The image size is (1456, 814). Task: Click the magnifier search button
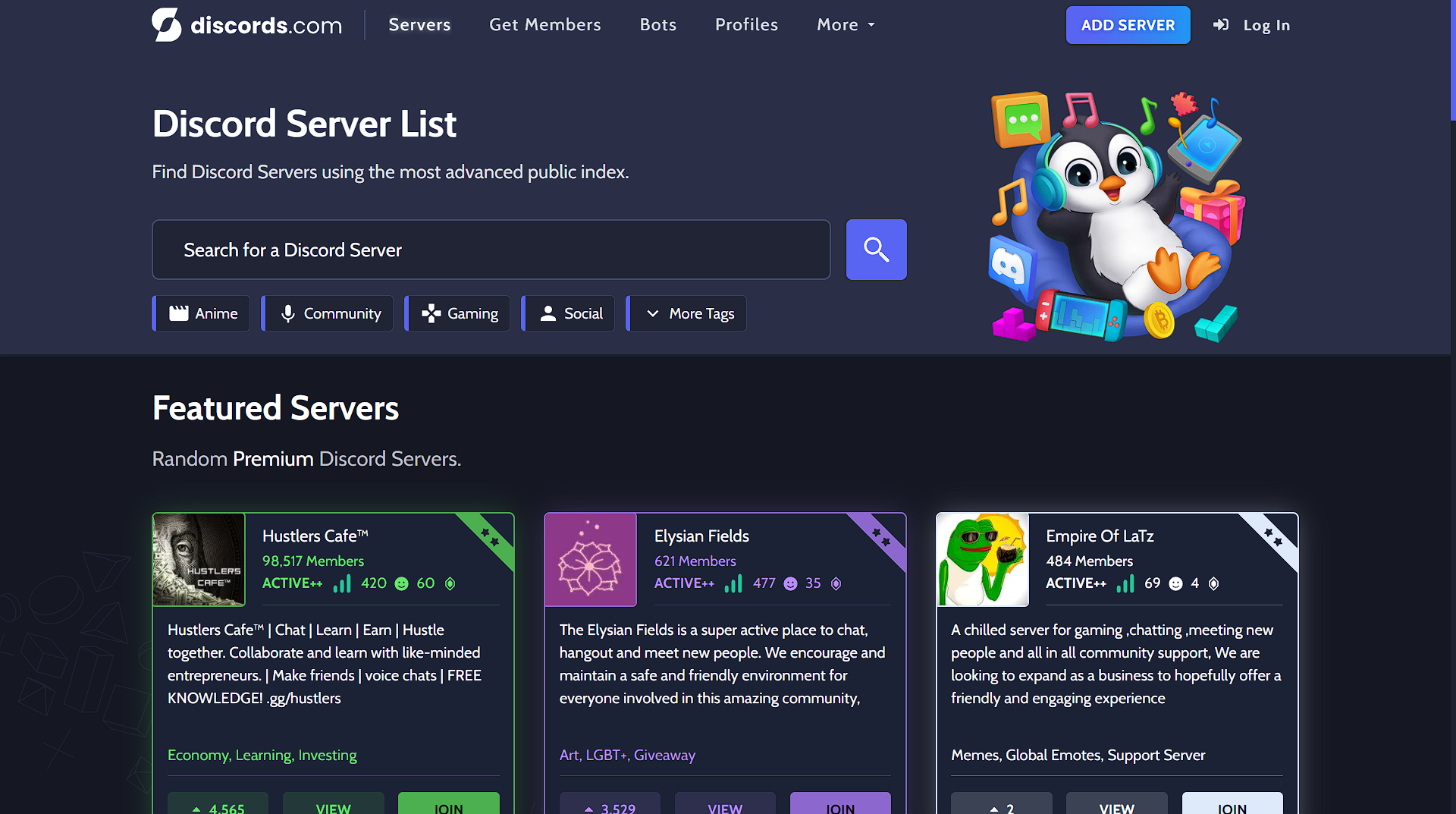pos(876,250)
